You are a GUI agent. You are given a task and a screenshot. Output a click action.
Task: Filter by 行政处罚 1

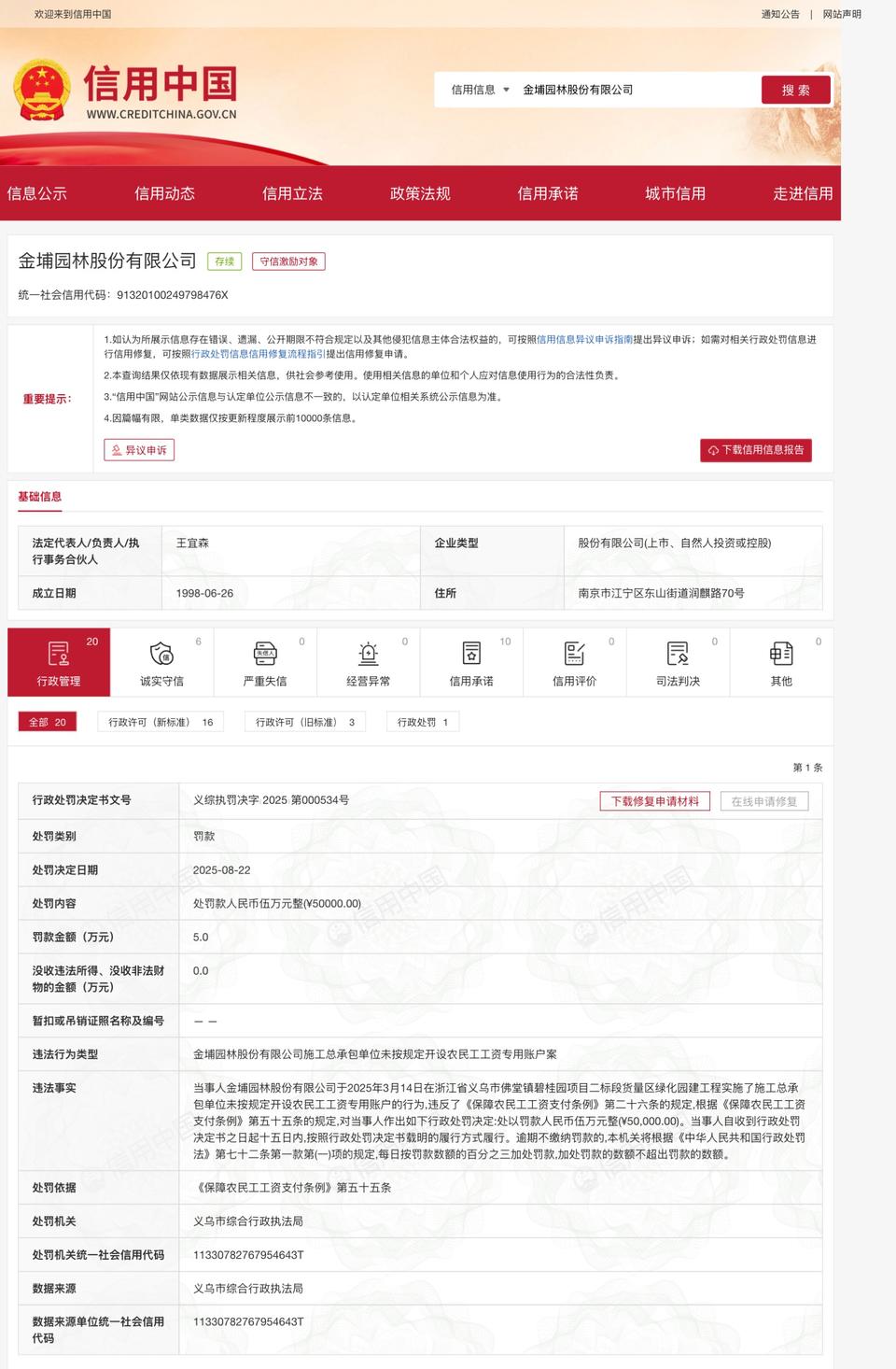click(423, 722)
